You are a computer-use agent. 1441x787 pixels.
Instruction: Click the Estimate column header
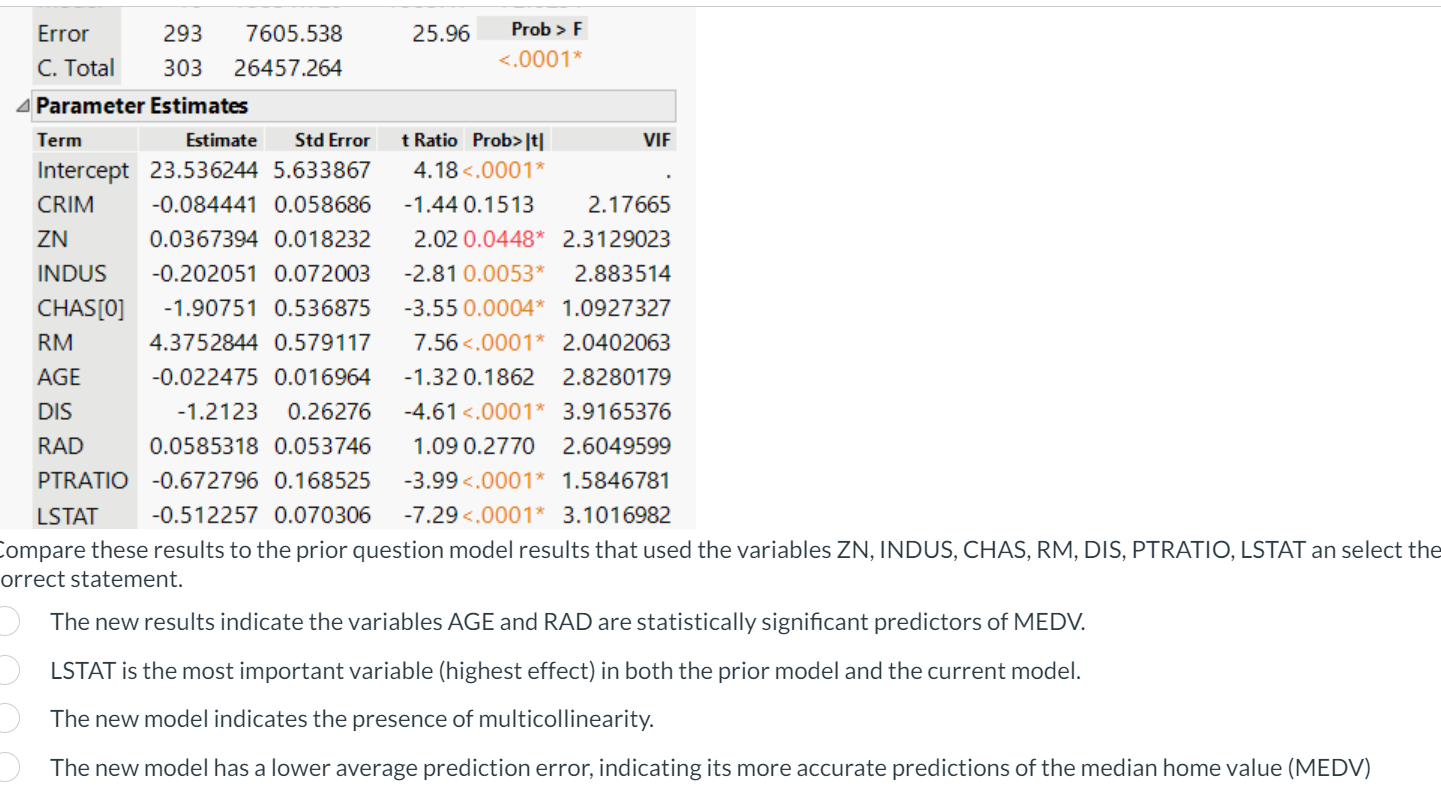pyautogui.click(x=221, y=140)
